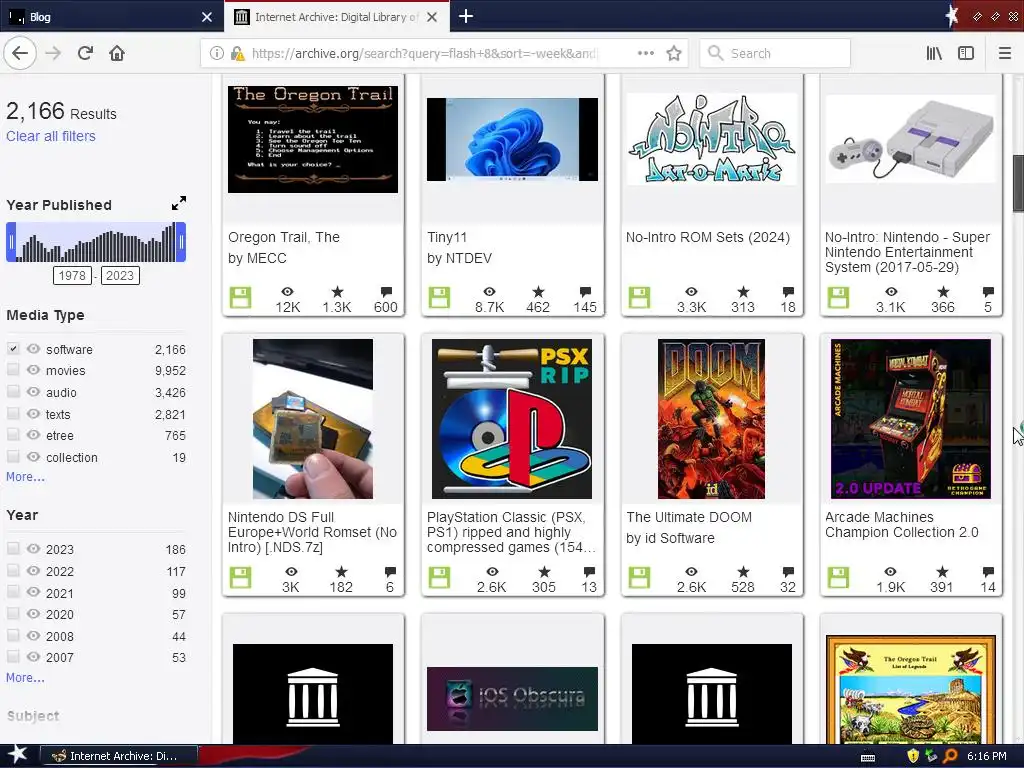Open the start menu star icon in taskbar

[x=18, y=755]
